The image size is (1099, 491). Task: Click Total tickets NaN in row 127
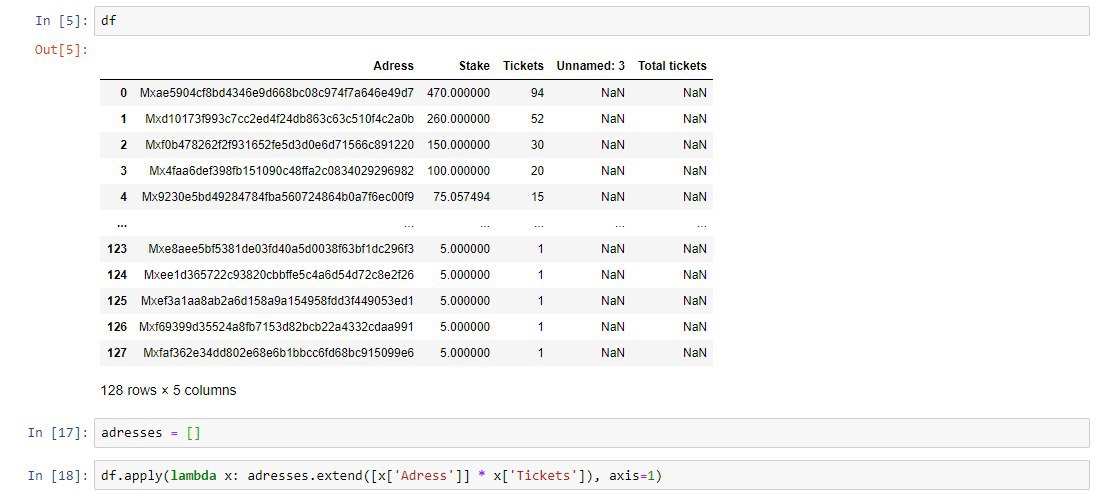(695, 352)
